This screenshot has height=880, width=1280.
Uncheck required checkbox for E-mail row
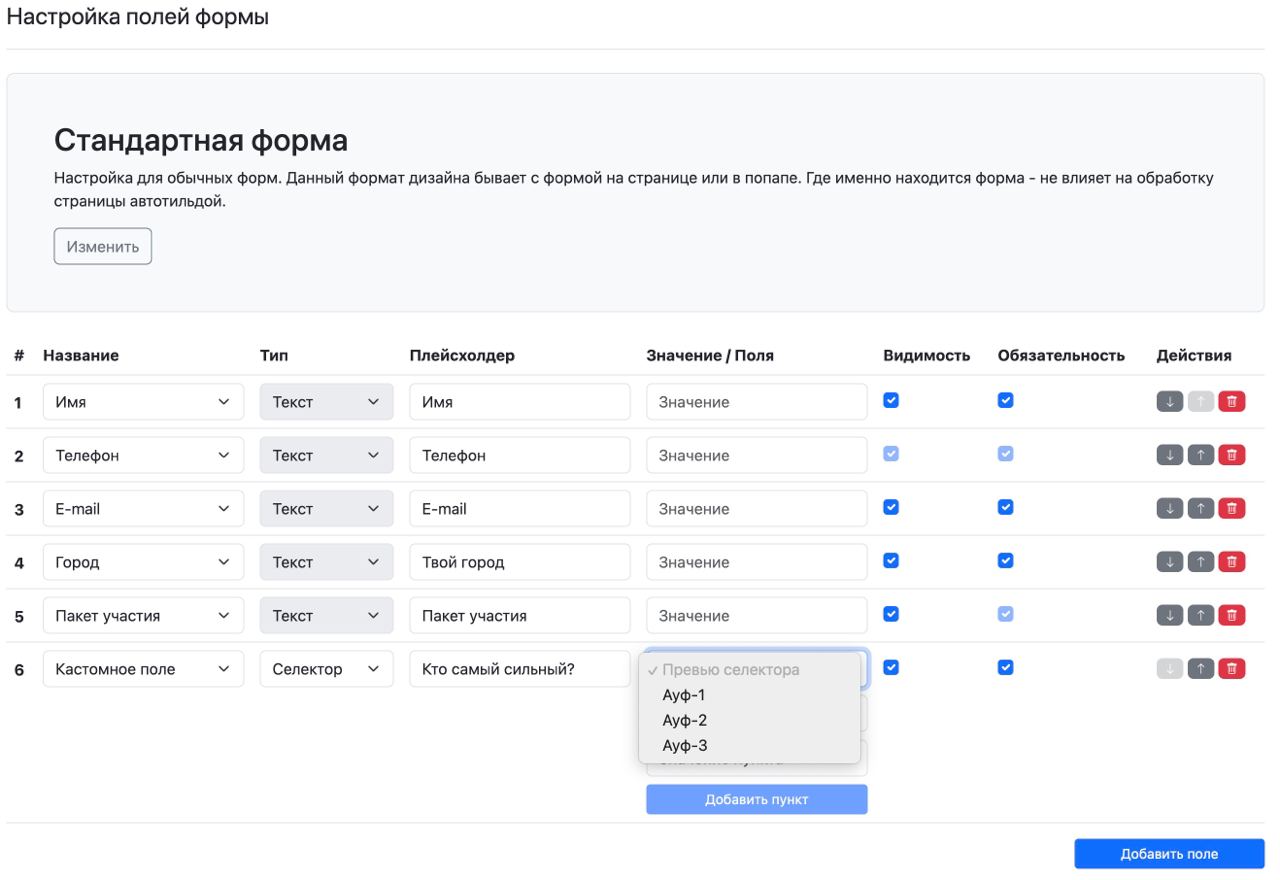(x=1006, y=507)
